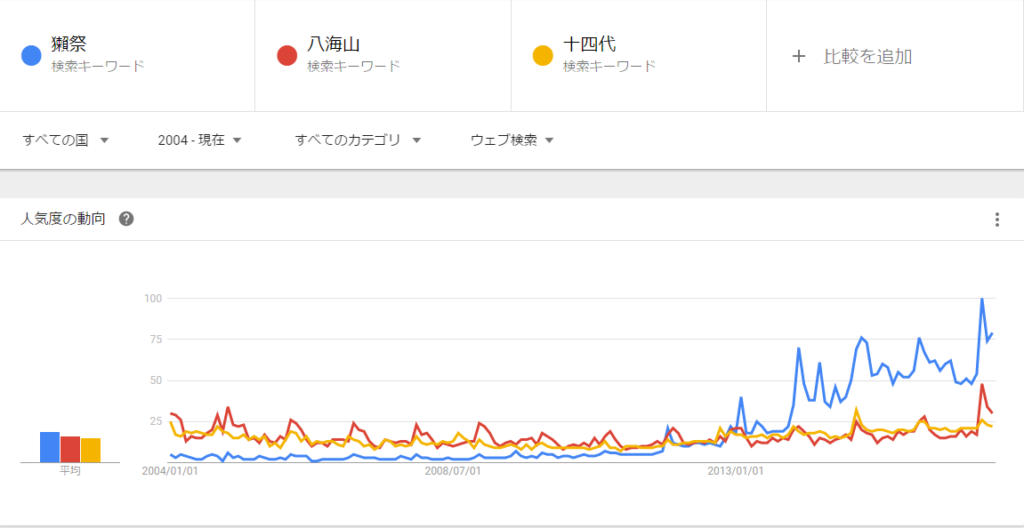The height and width of the screenshot is (528, 1024).
Task: Click the plus icon to add comparison
Action: 798,56
